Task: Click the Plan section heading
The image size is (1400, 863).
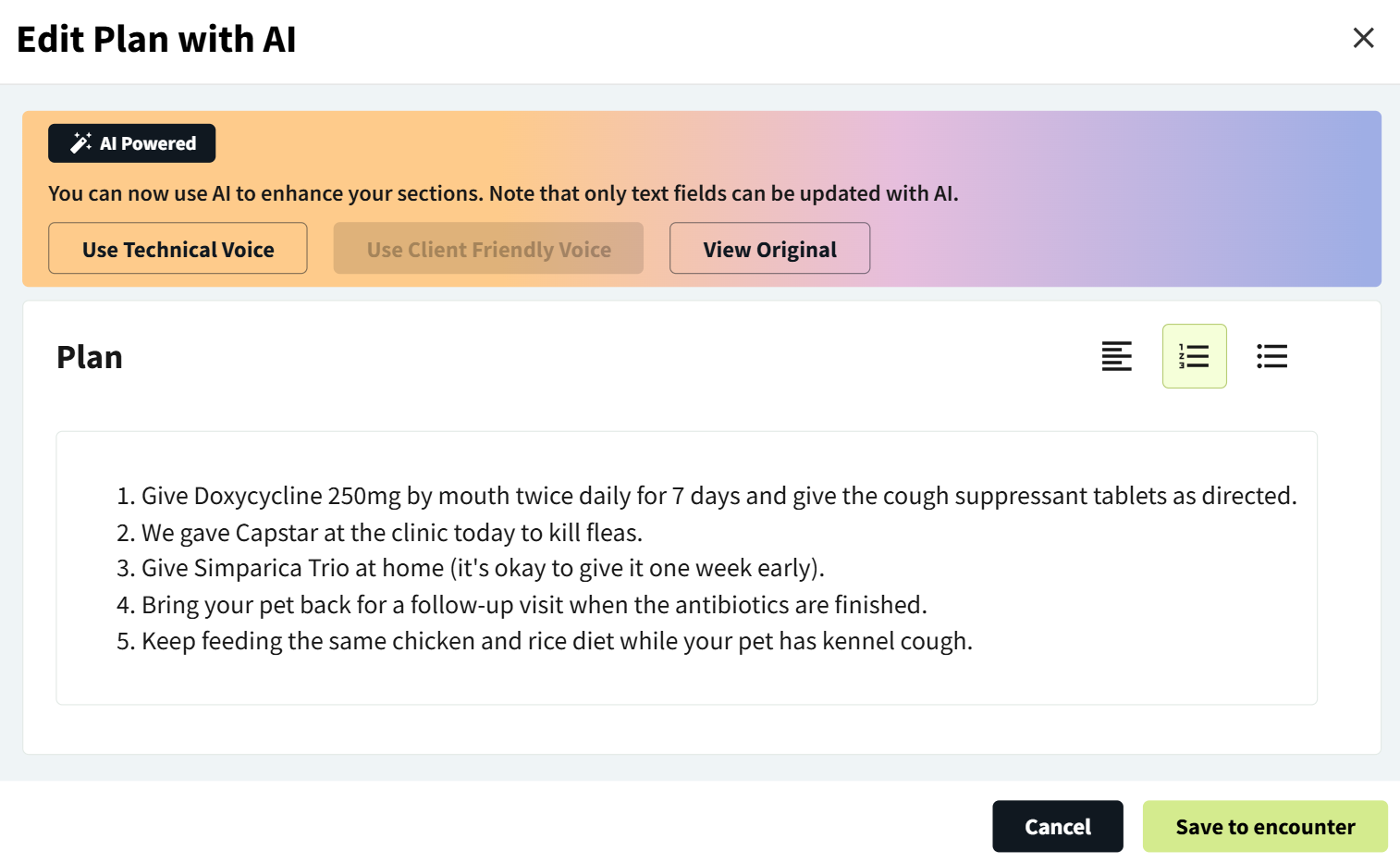Action: coord(90,356)
